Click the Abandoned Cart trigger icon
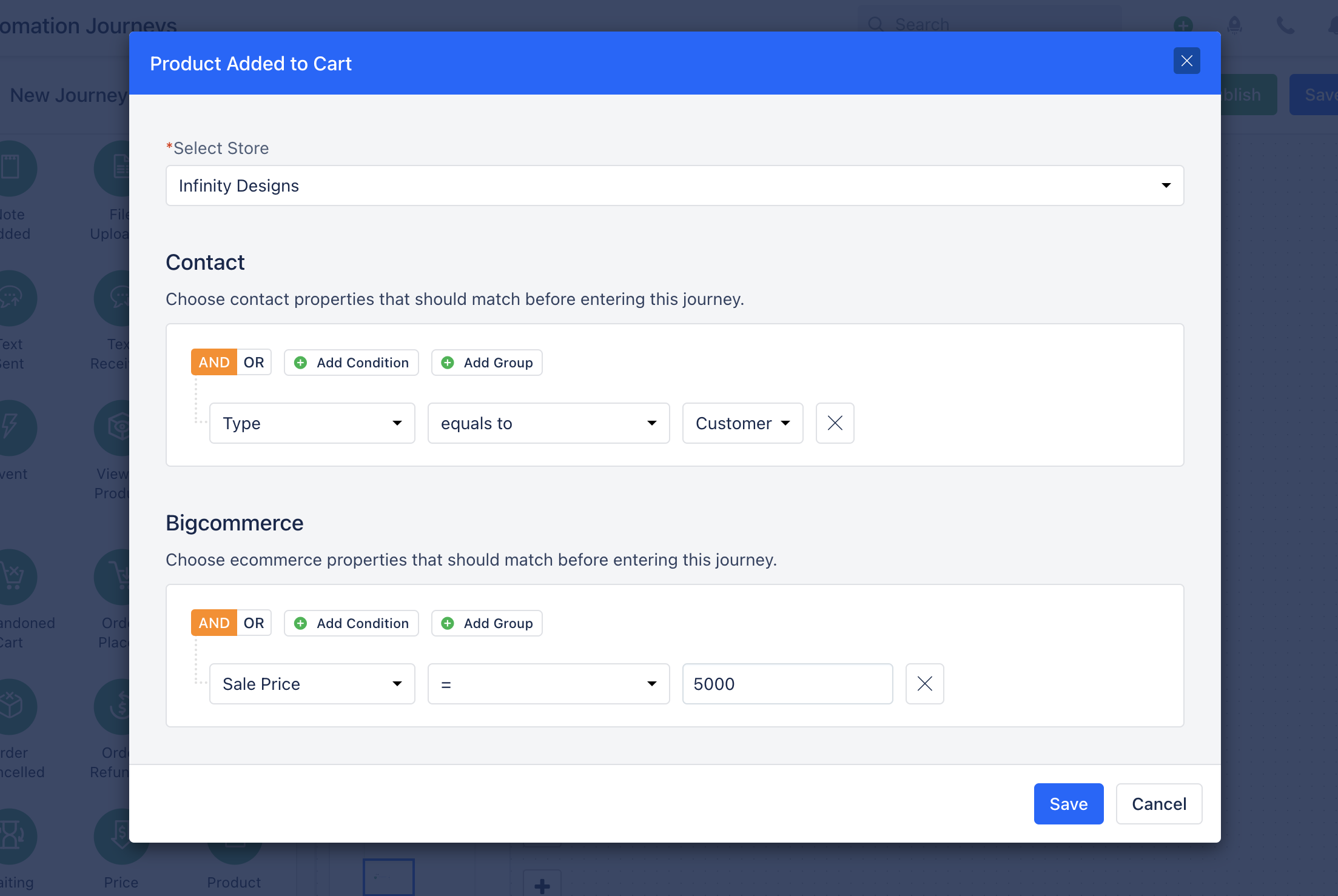The image size is (1338, 896). pyautogui.click(x=11, y=577)
